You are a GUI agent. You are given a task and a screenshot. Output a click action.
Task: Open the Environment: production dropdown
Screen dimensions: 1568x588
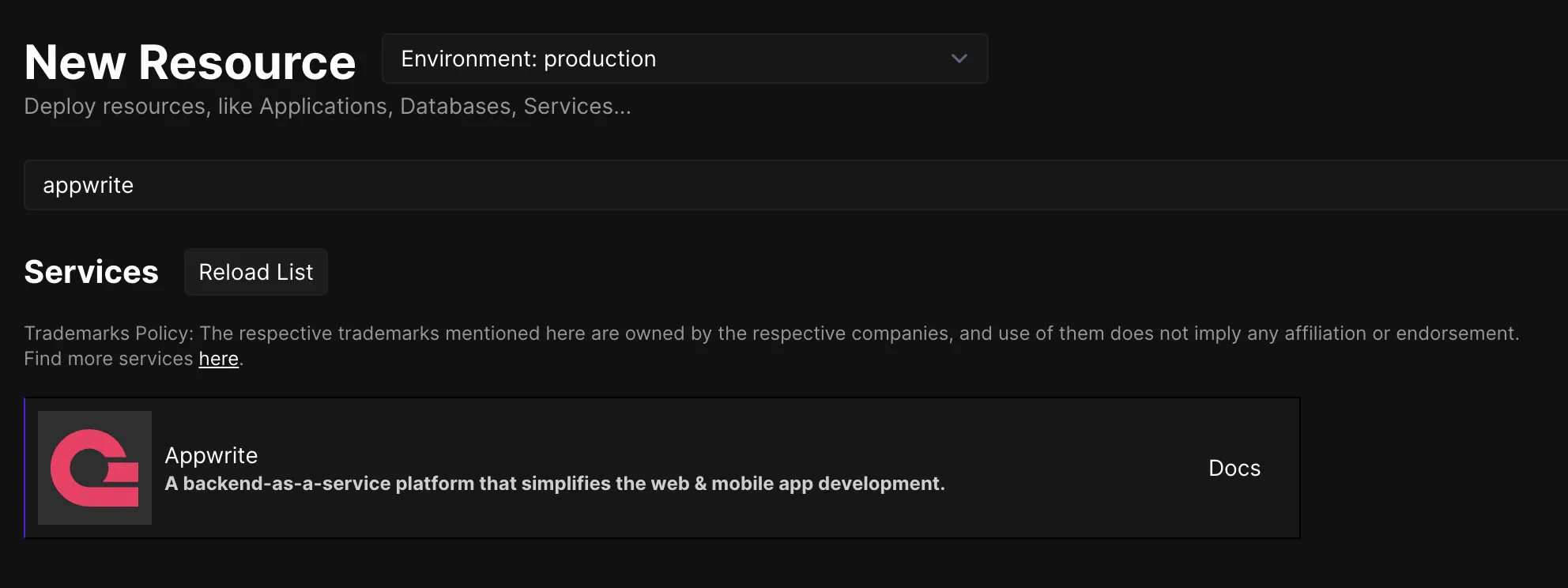[684, 58]
